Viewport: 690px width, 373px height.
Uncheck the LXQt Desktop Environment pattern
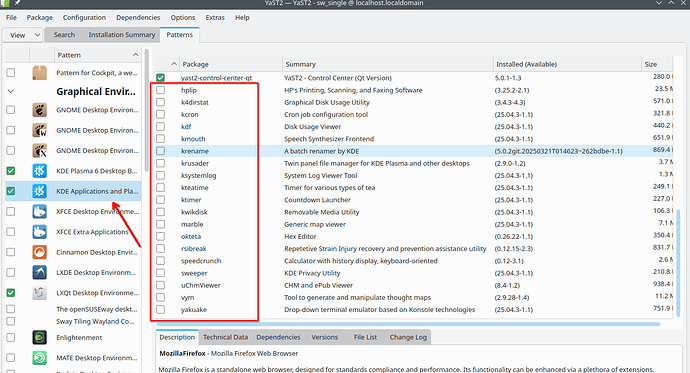(x=11, y=293)
